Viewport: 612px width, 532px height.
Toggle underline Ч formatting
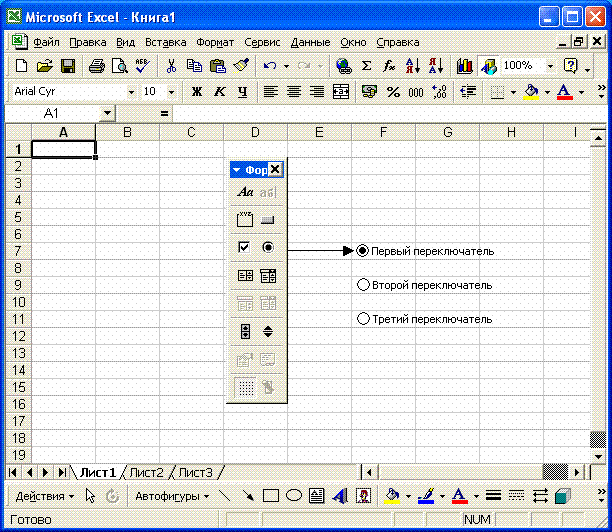coord(242,92)
